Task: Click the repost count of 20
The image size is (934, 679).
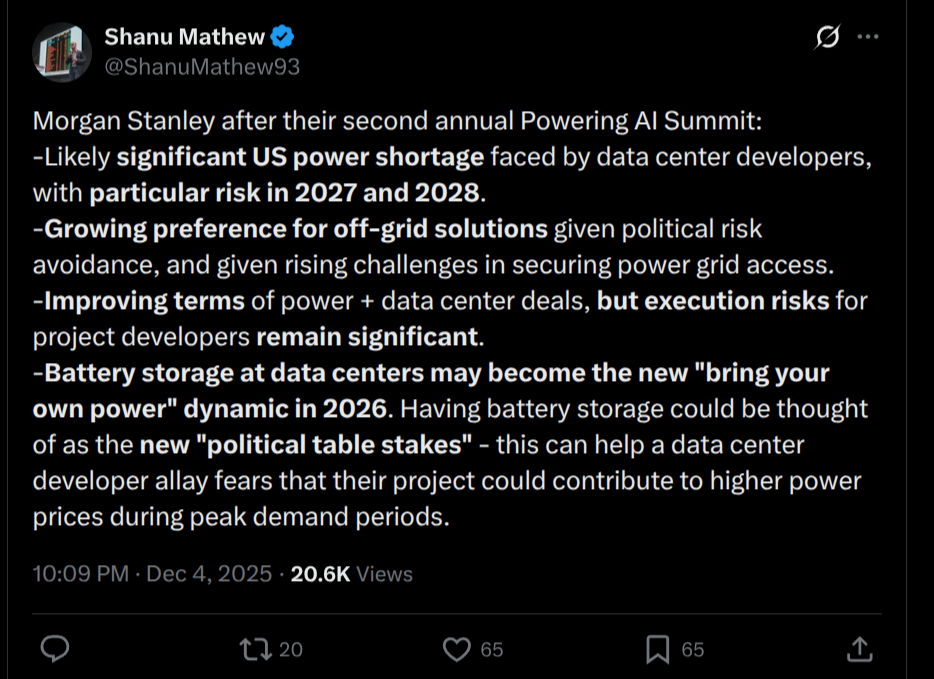Action: point(291,650)
